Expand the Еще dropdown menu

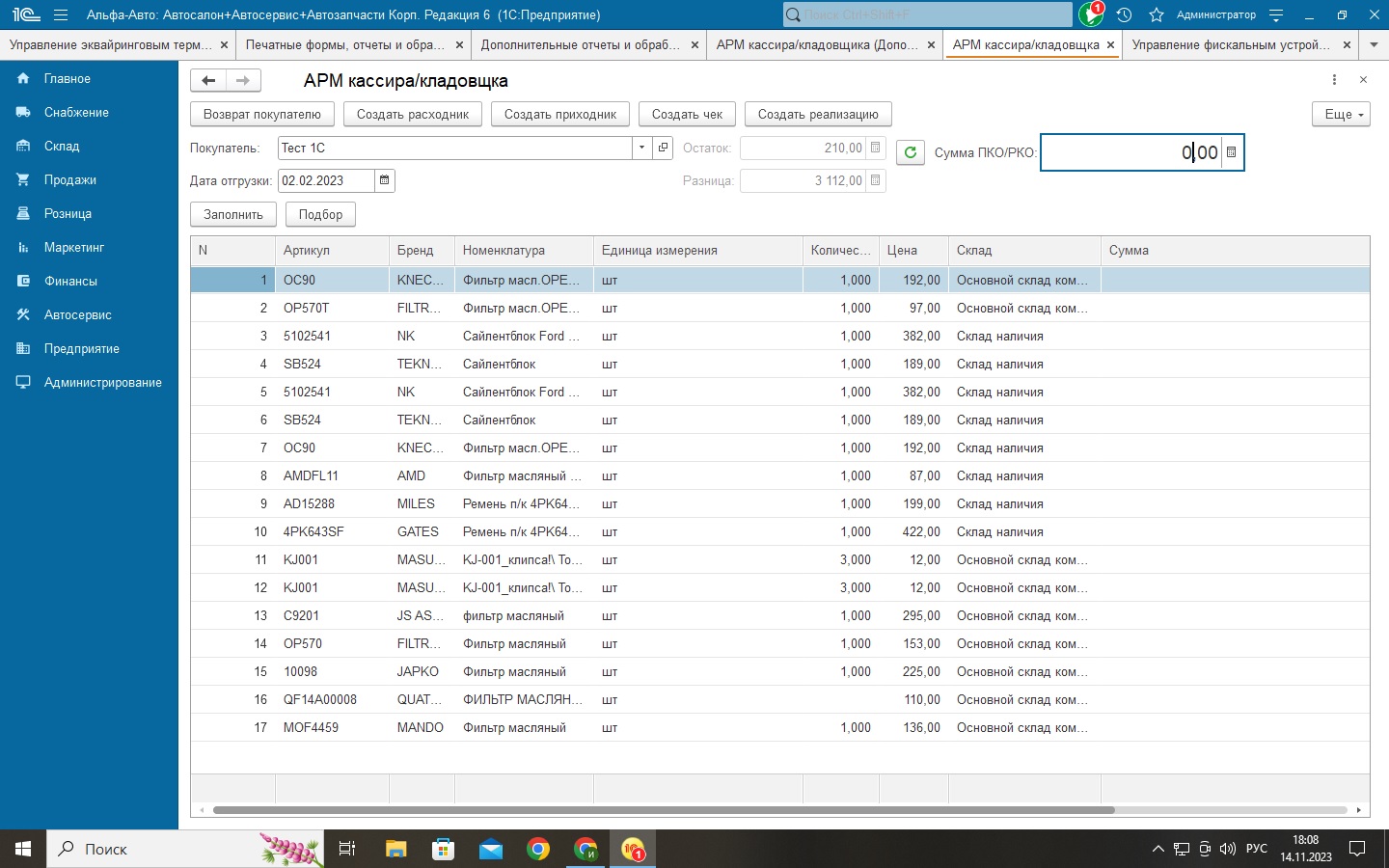click(x=1341, y=114)
